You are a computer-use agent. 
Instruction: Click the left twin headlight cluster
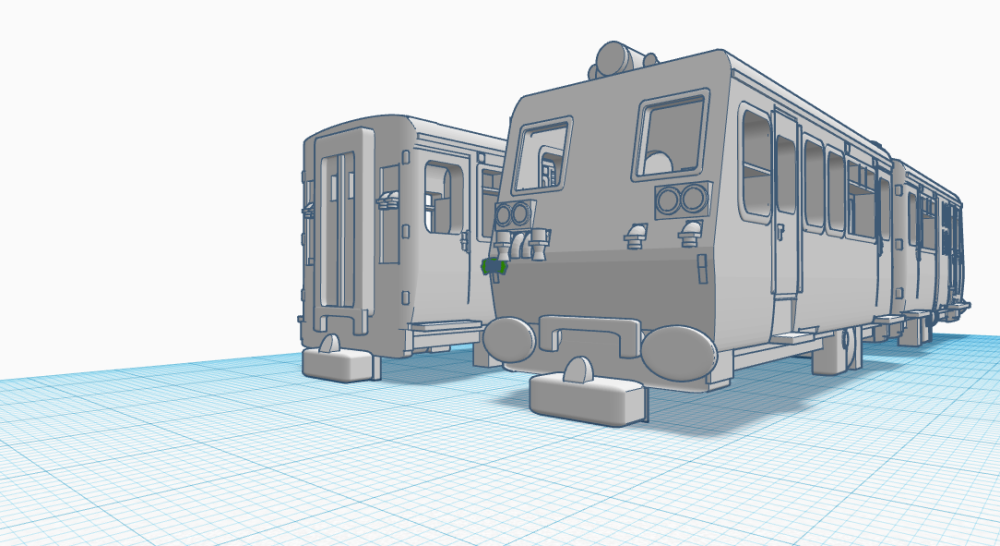pyautogui.click(x=512, y=213)
